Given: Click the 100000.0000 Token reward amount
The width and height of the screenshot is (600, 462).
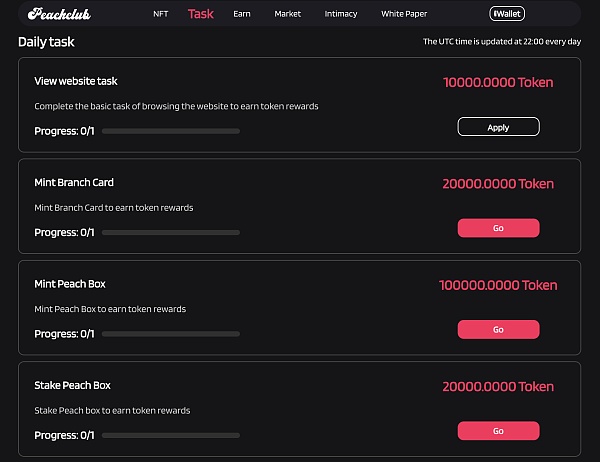Looking at the screenshot, I should (x=498, y=285).
